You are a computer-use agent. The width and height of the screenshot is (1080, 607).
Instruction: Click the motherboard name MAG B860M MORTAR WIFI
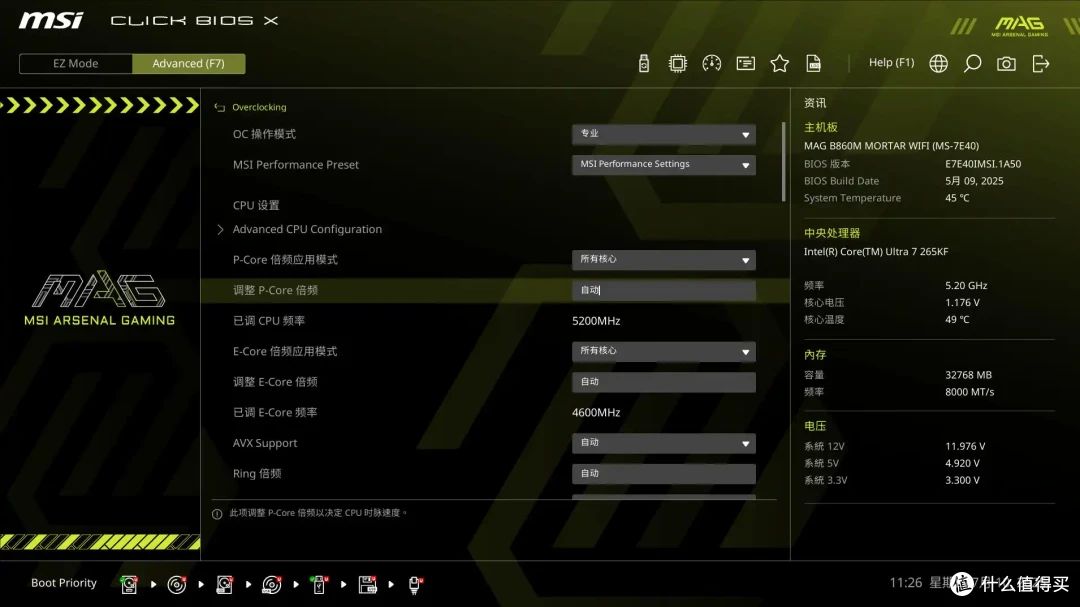click(x=891, y=146)
